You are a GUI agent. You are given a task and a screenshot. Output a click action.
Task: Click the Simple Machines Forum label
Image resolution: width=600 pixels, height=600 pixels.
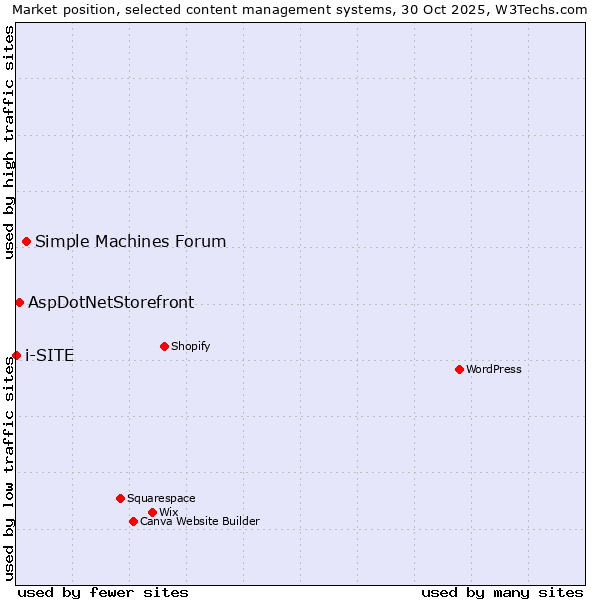point(130,242)
